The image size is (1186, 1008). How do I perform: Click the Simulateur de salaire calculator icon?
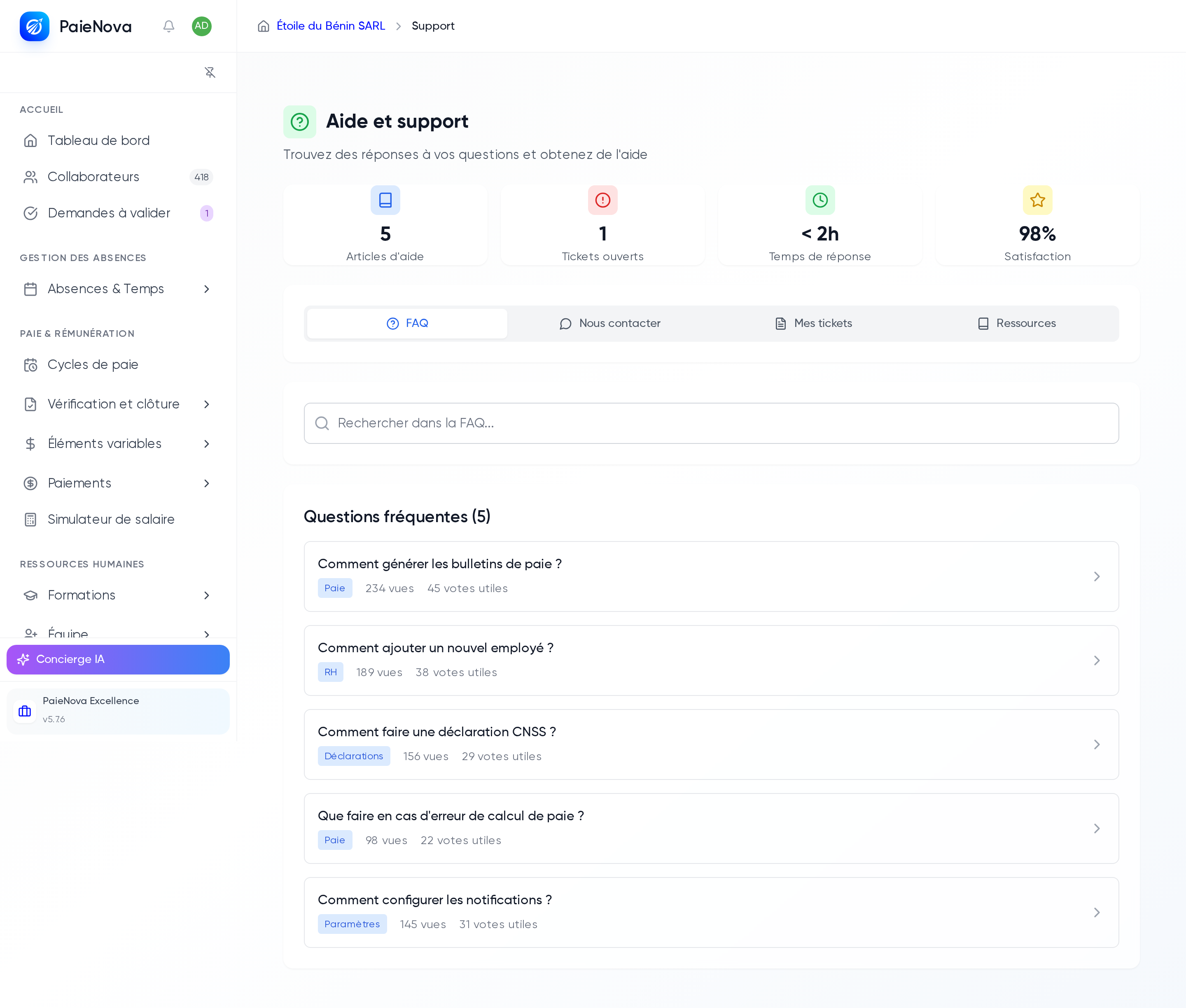[31, 519]
